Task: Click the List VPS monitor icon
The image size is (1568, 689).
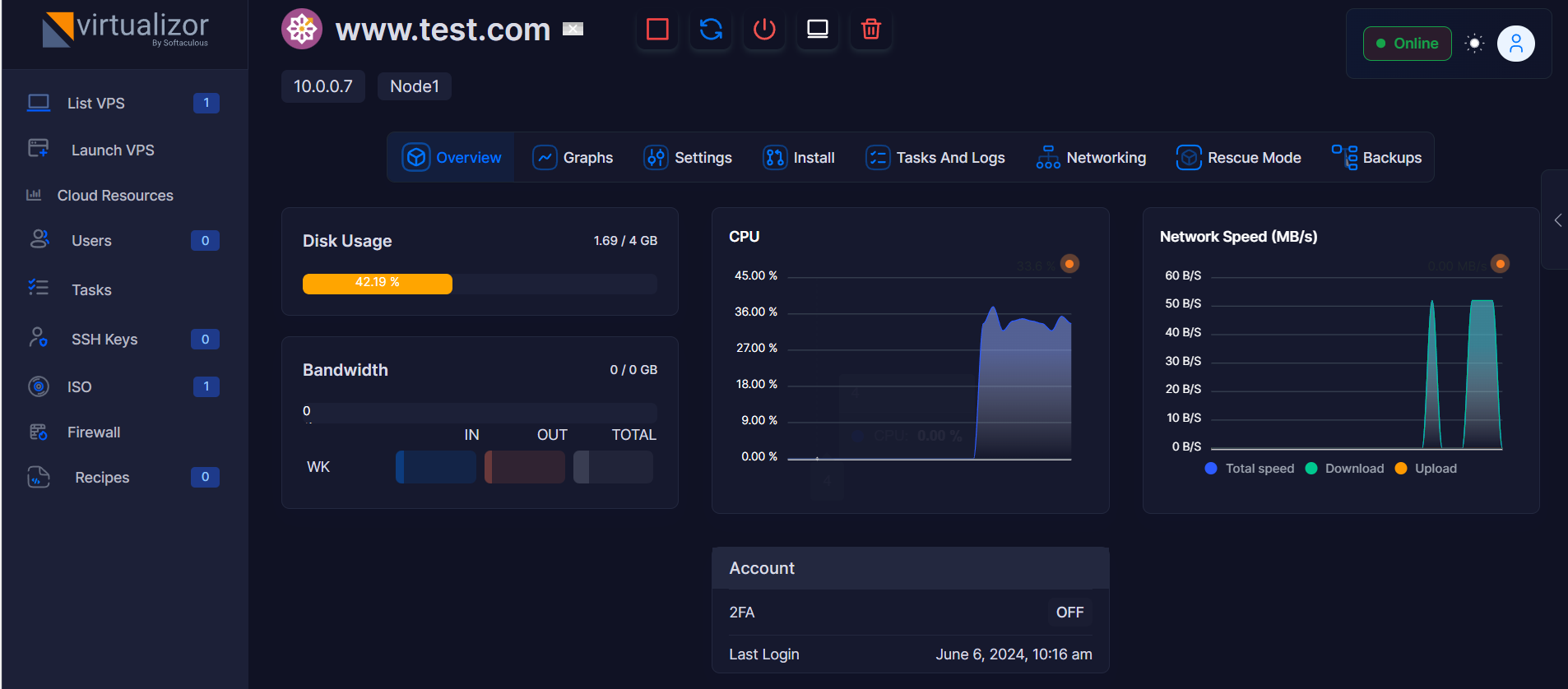Action: pos(39,103)
